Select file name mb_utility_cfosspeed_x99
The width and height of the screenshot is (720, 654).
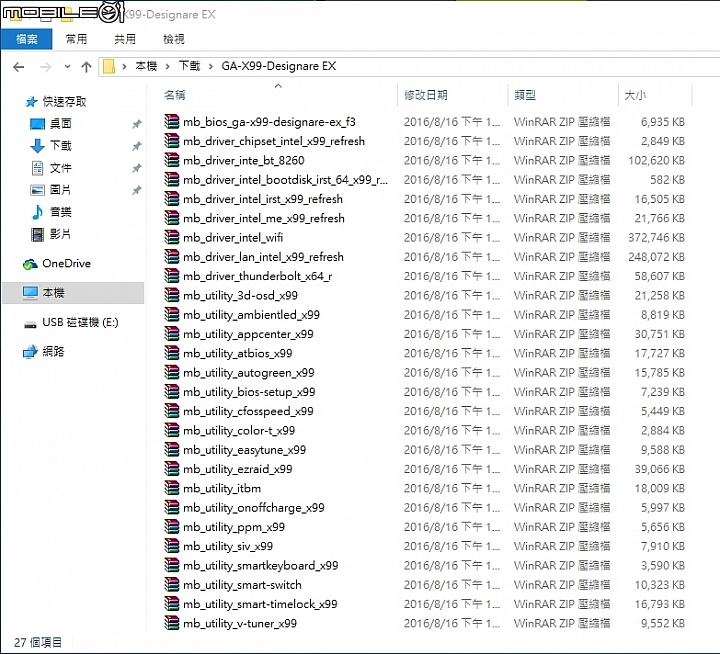click(248, 411)
